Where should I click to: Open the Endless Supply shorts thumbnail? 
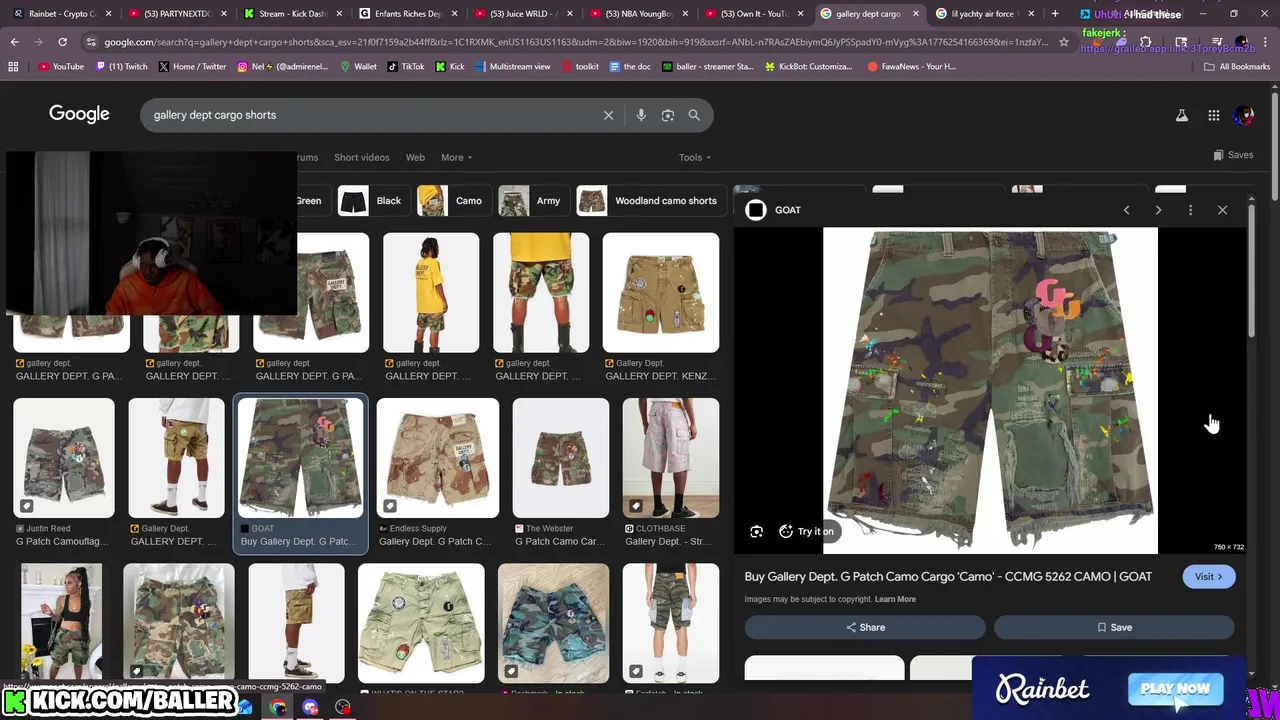(438, 458)
